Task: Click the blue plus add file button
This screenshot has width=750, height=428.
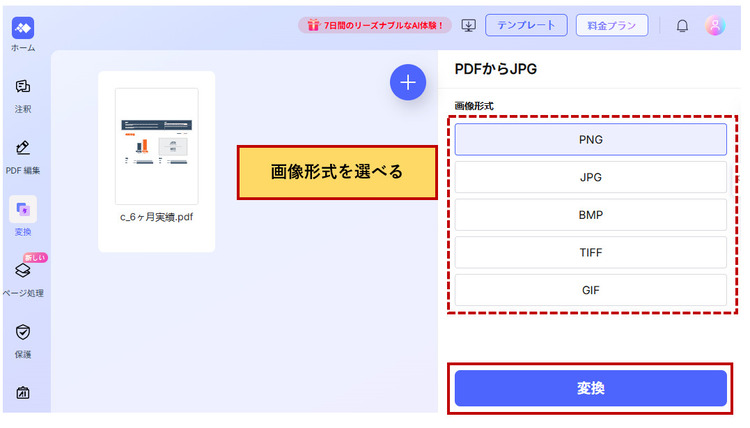Action: pos(408,82)
